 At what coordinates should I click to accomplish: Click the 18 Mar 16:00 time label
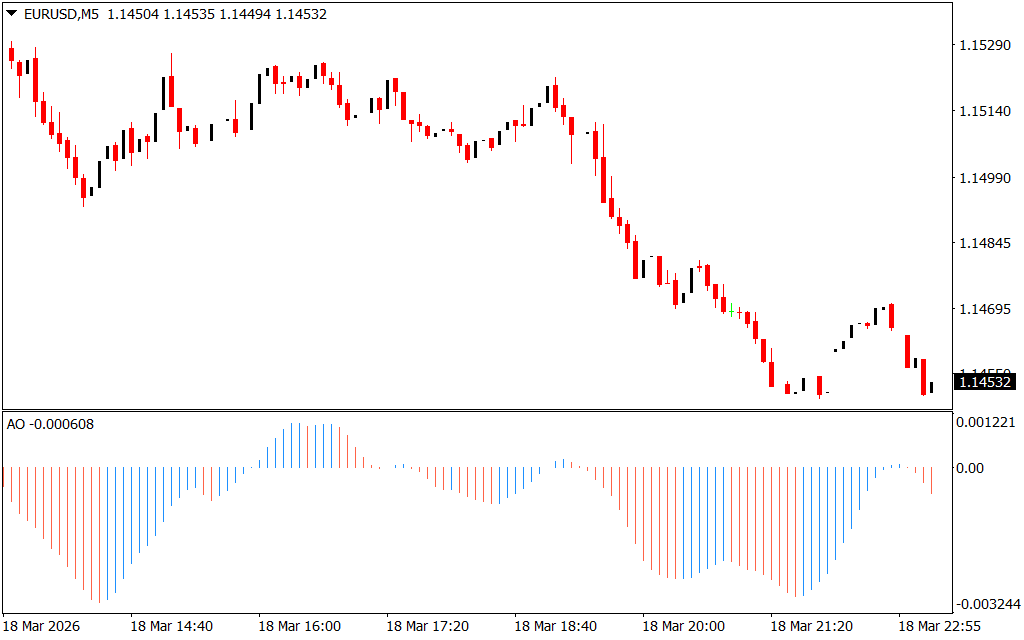click(299, 626)
